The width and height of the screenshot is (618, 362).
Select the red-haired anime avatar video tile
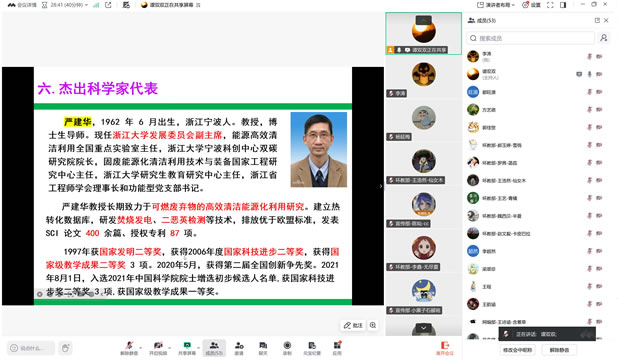tap(423, 250)
